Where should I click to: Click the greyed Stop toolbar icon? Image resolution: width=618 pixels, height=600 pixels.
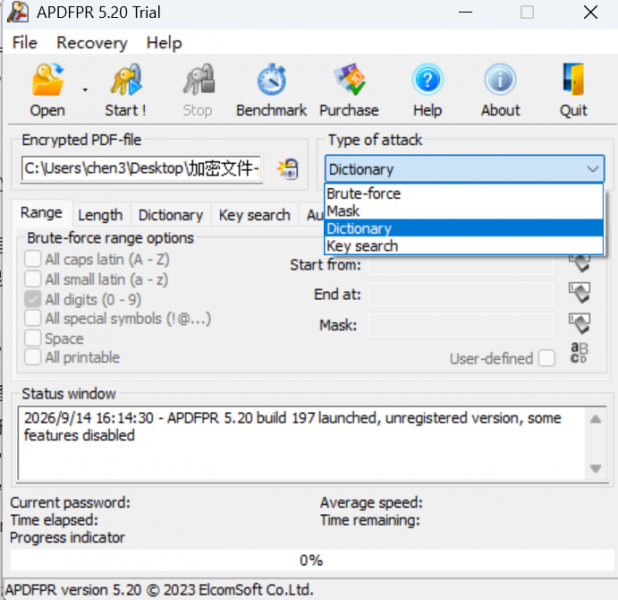[198, 81]
